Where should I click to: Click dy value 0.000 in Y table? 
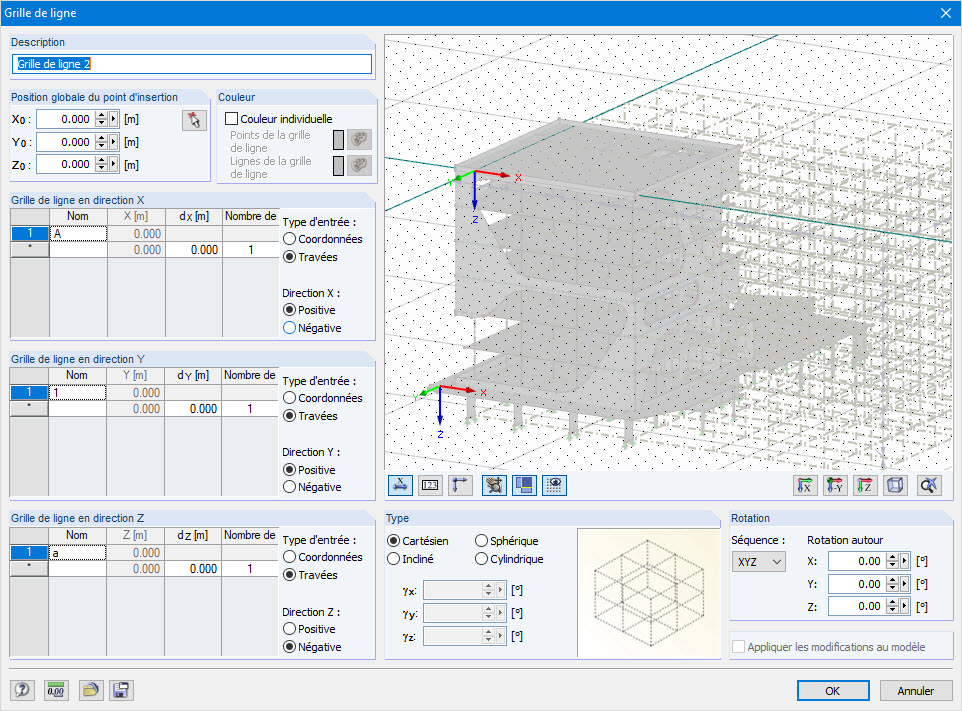point(193,409)
